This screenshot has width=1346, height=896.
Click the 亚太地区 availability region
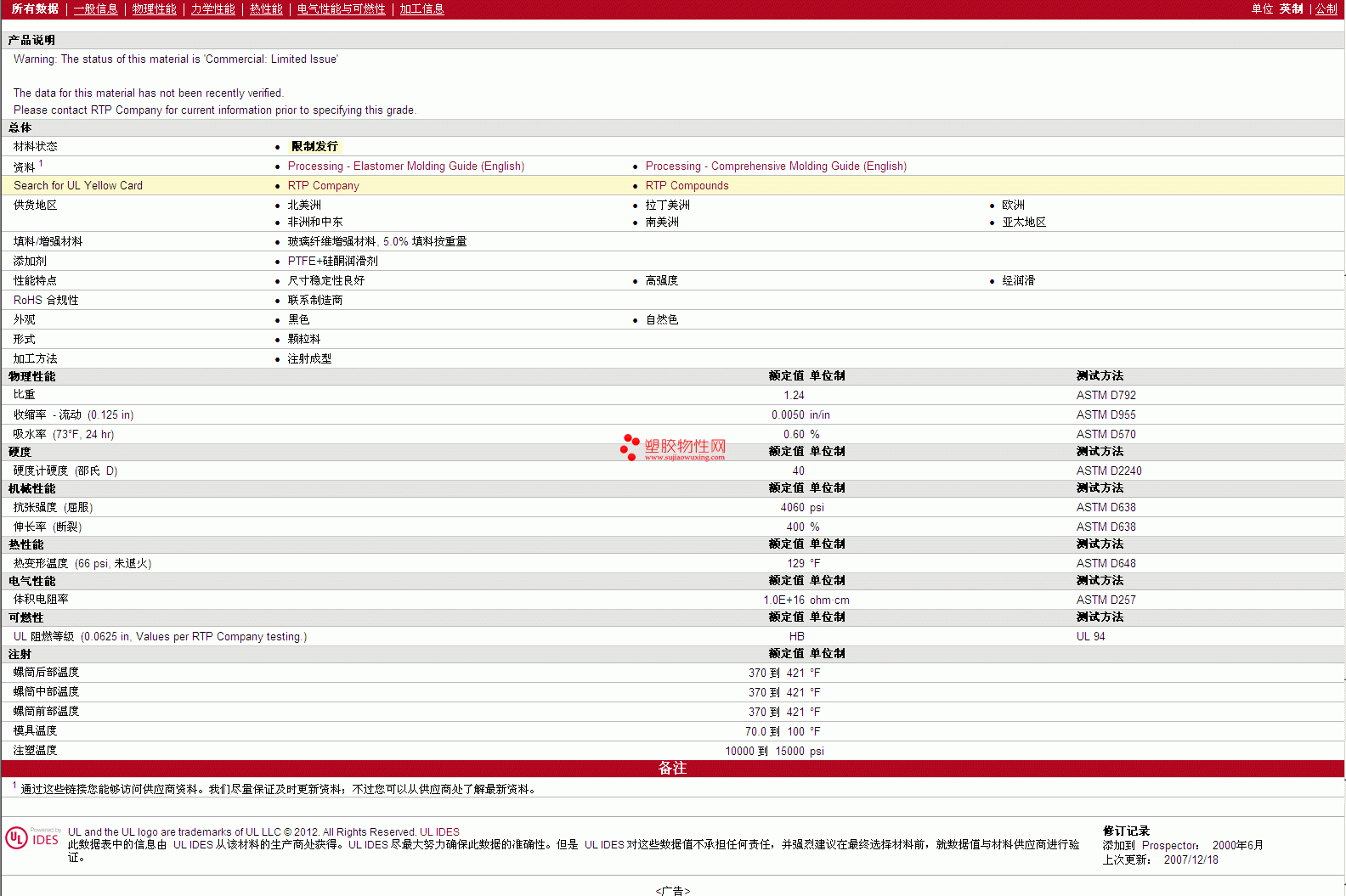1024,223
